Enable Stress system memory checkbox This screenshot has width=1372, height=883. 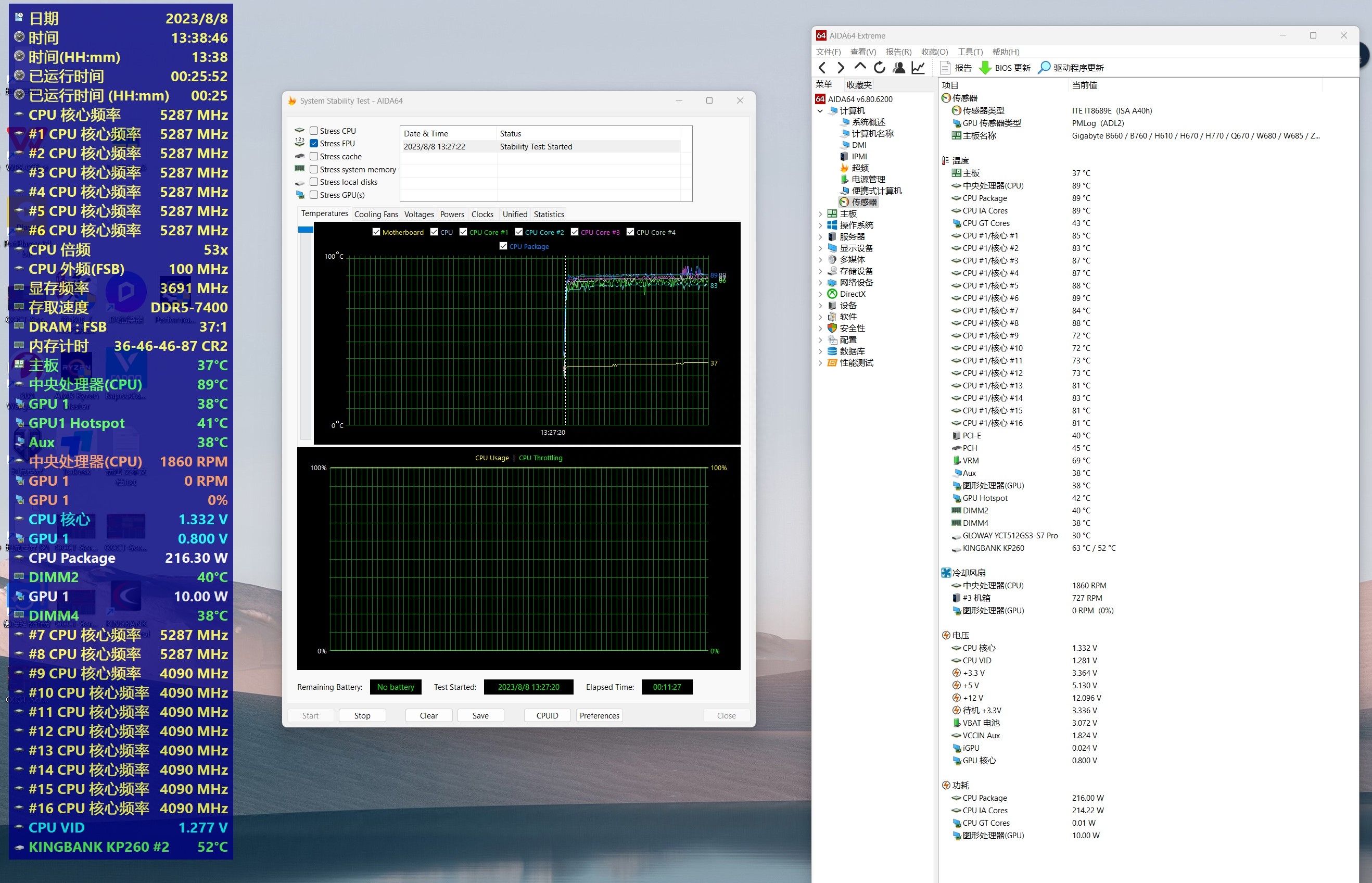coord(314,170)
